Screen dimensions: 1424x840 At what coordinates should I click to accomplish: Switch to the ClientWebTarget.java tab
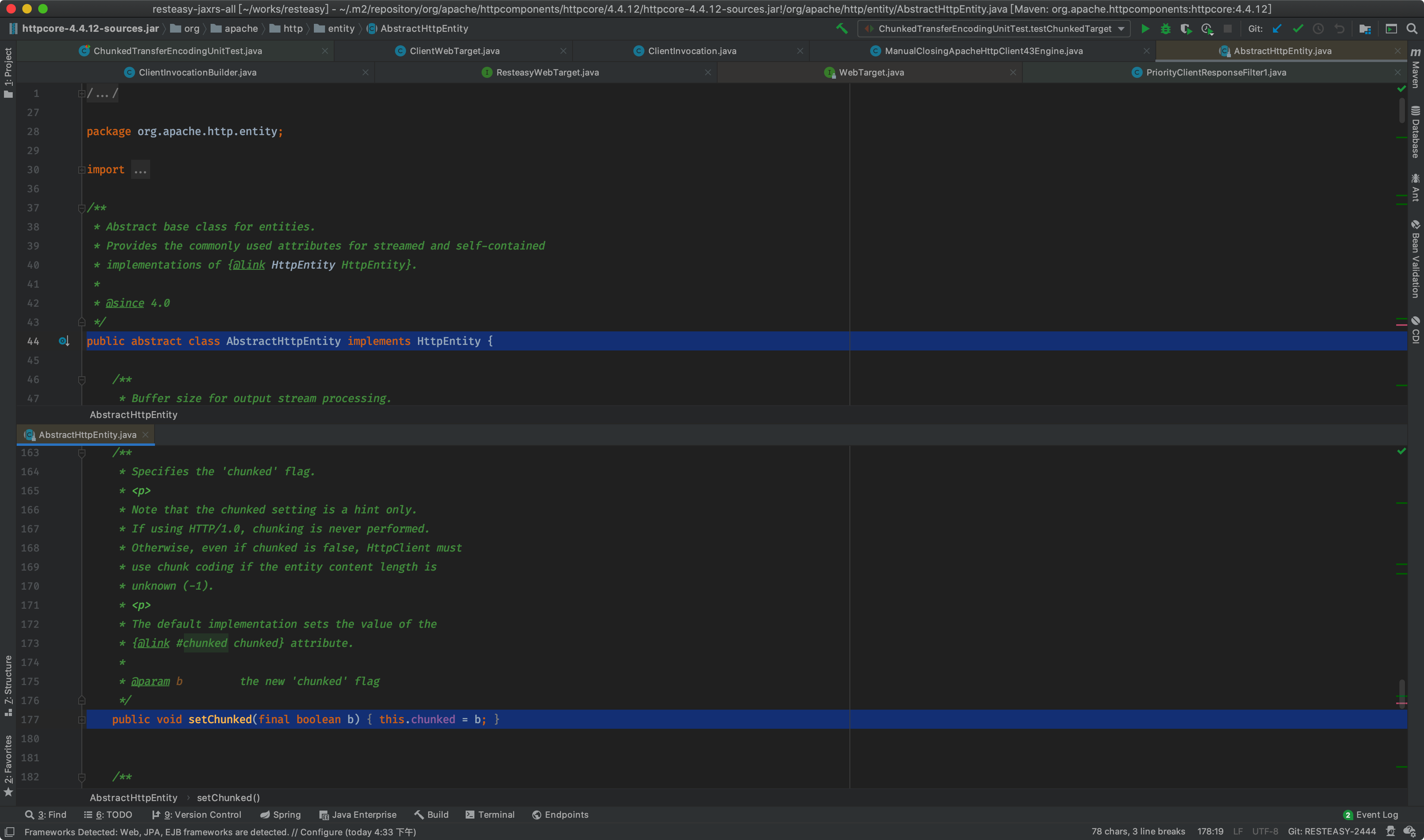click(x=454, y=51)
